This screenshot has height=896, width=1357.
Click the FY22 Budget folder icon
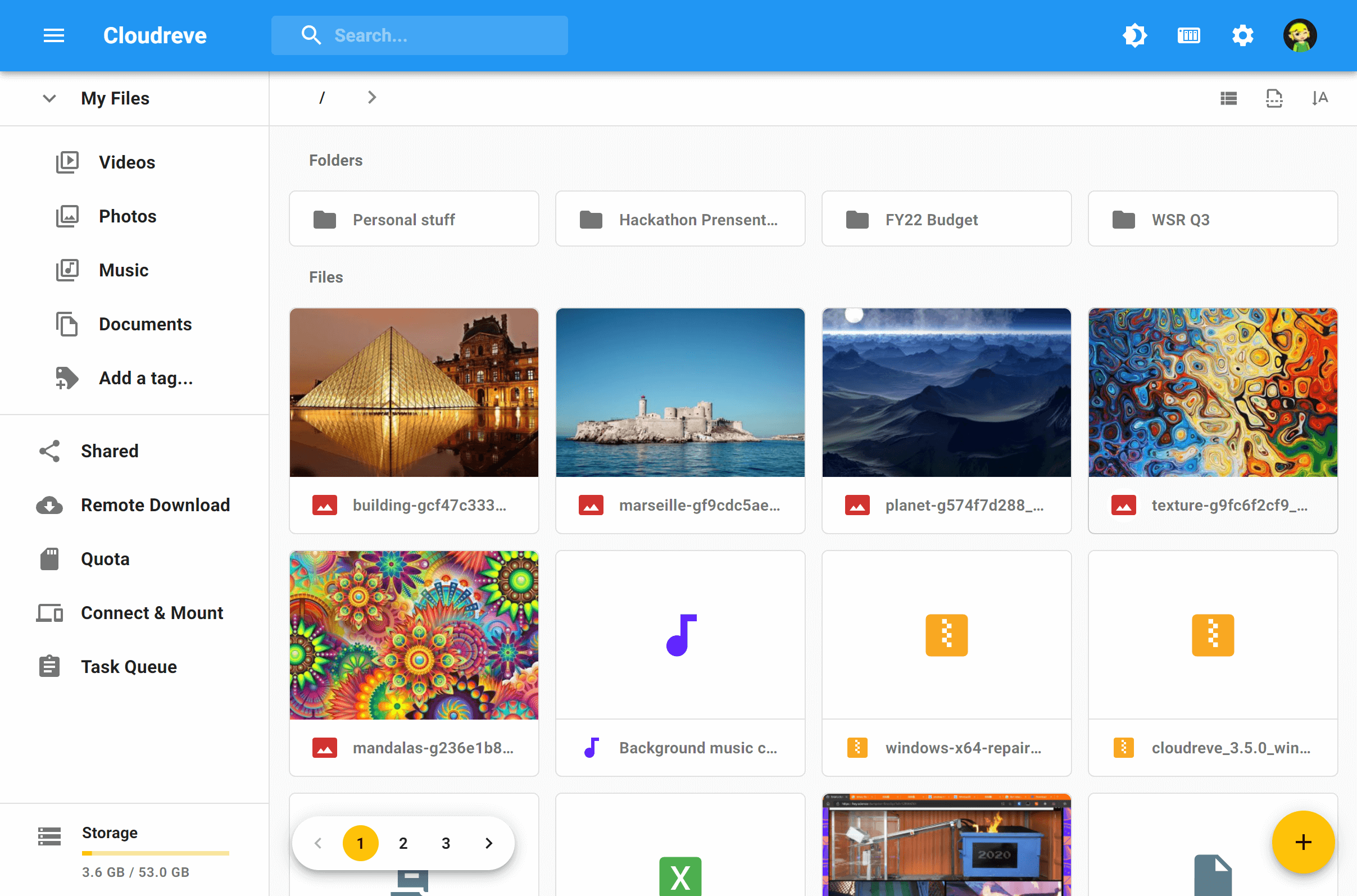857,220
